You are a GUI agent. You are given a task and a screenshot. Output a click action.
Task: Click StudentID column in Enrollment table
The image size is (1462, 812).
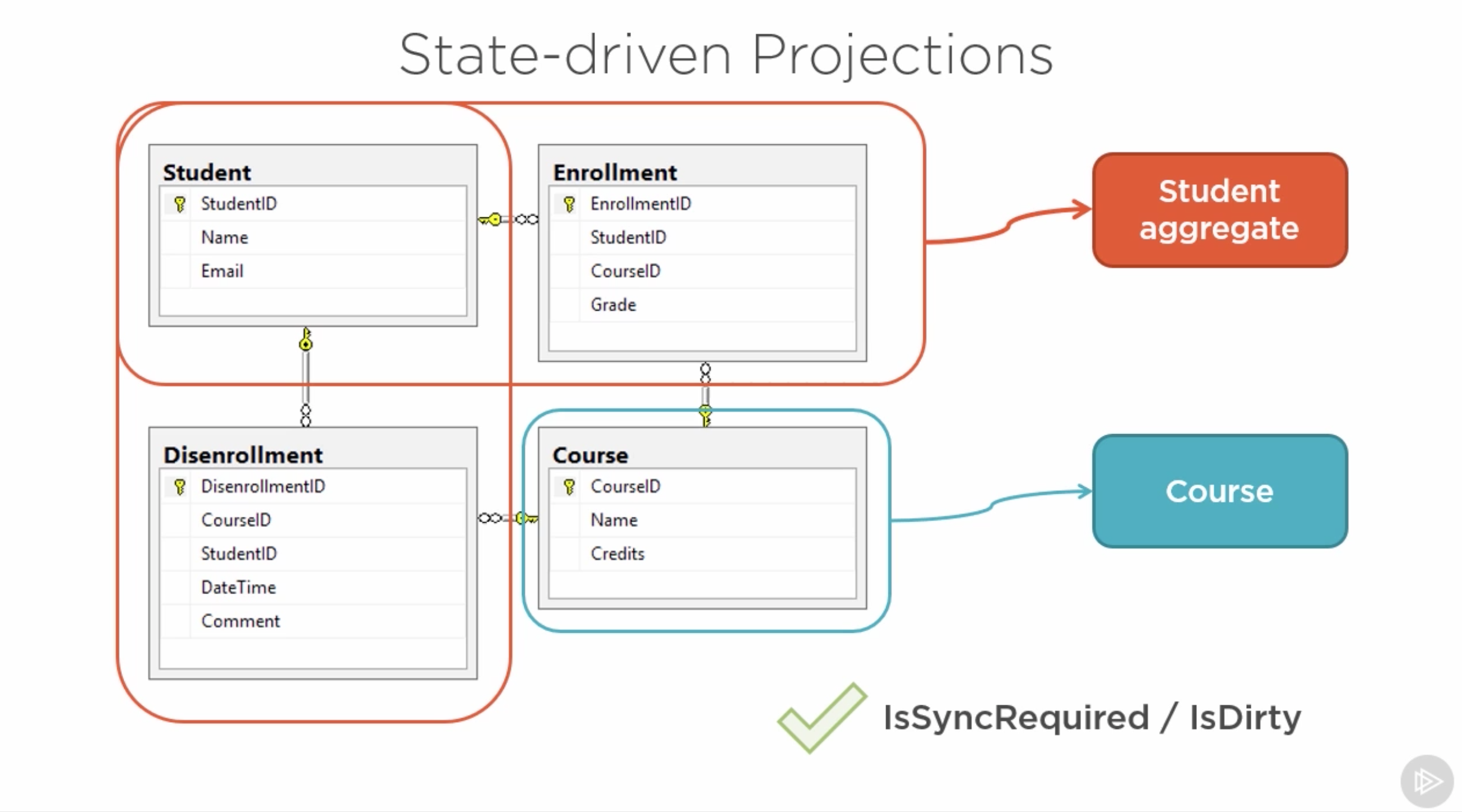point(702,238)
